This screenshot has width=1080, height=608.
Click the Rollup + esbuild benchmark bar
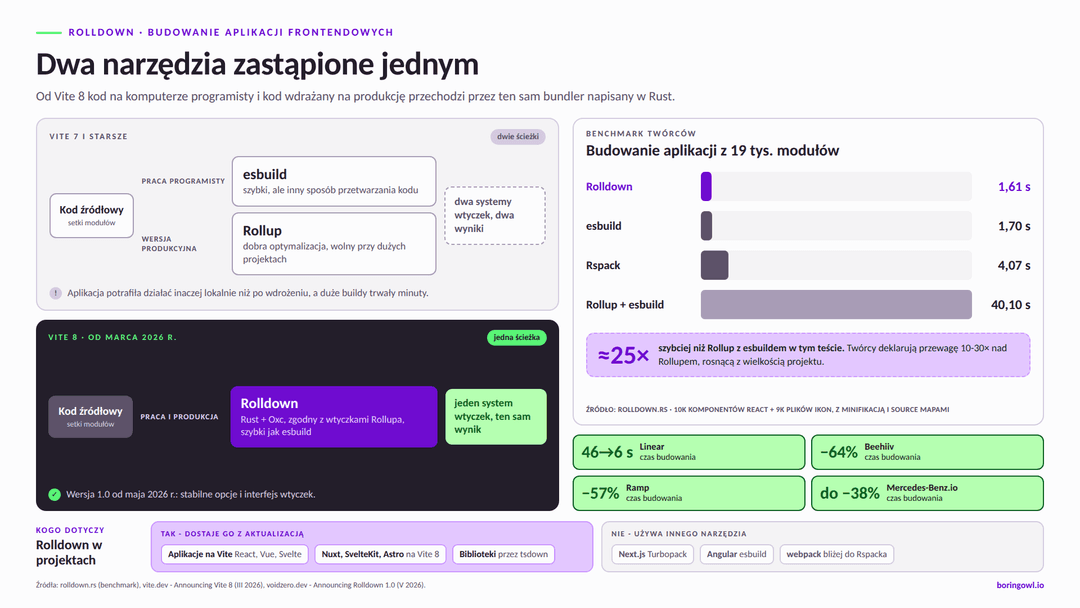point(836,304)
